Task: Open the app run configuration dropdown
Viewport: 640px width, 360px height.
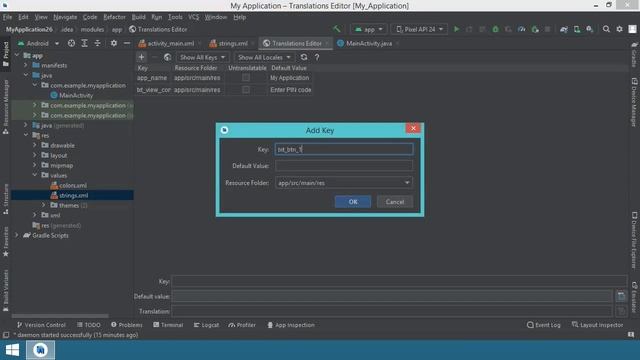Action: 369,29
